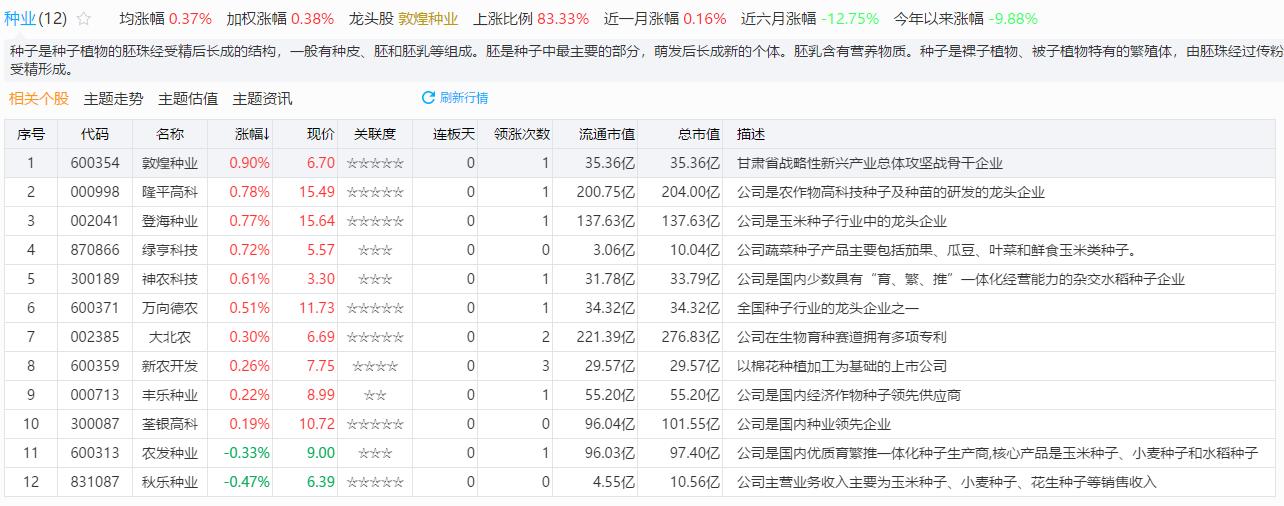The height and width of the screenshot is (506, 1284).
Task: Click the star rating in the 秋乐种业 row
Action: click(375, 482)
